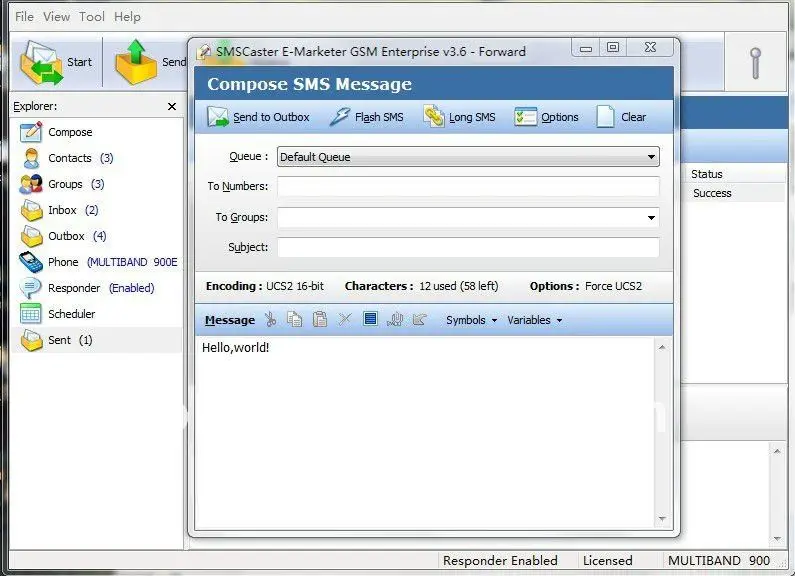Click the pin icon at top right
Viewport: 795px width, 576px height.
(x=755, y=63)
